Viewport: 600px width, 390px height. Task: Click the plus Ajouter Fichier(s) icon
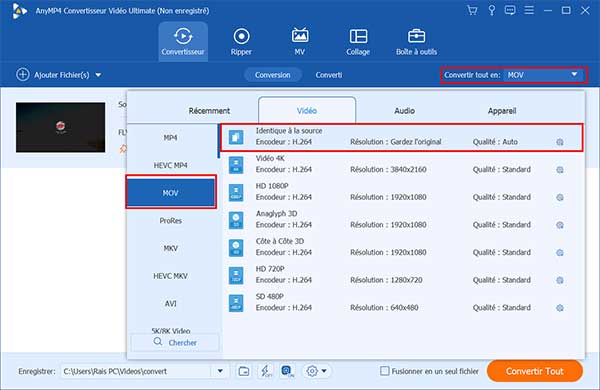tap(23, 74)
